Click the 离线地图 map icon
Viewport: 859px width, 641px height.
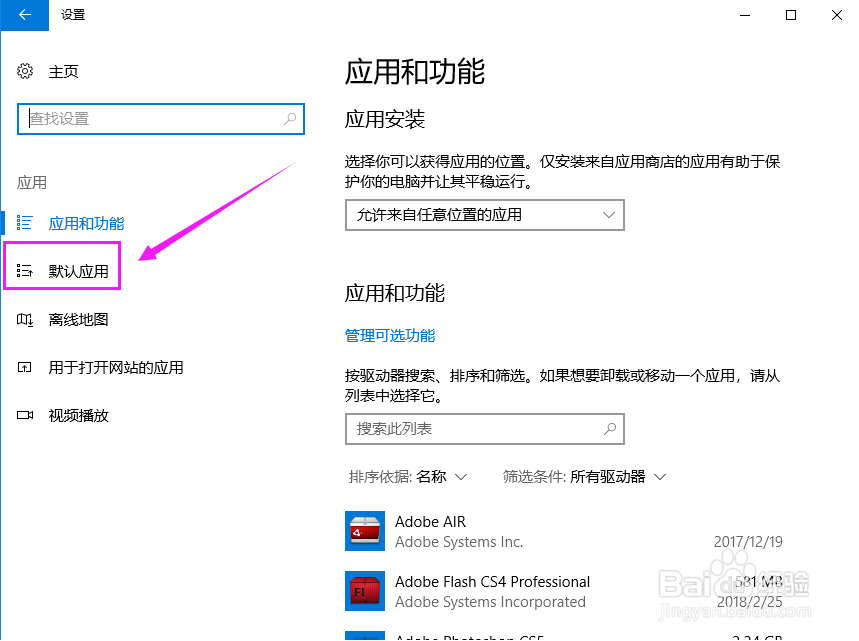(25, 319)
